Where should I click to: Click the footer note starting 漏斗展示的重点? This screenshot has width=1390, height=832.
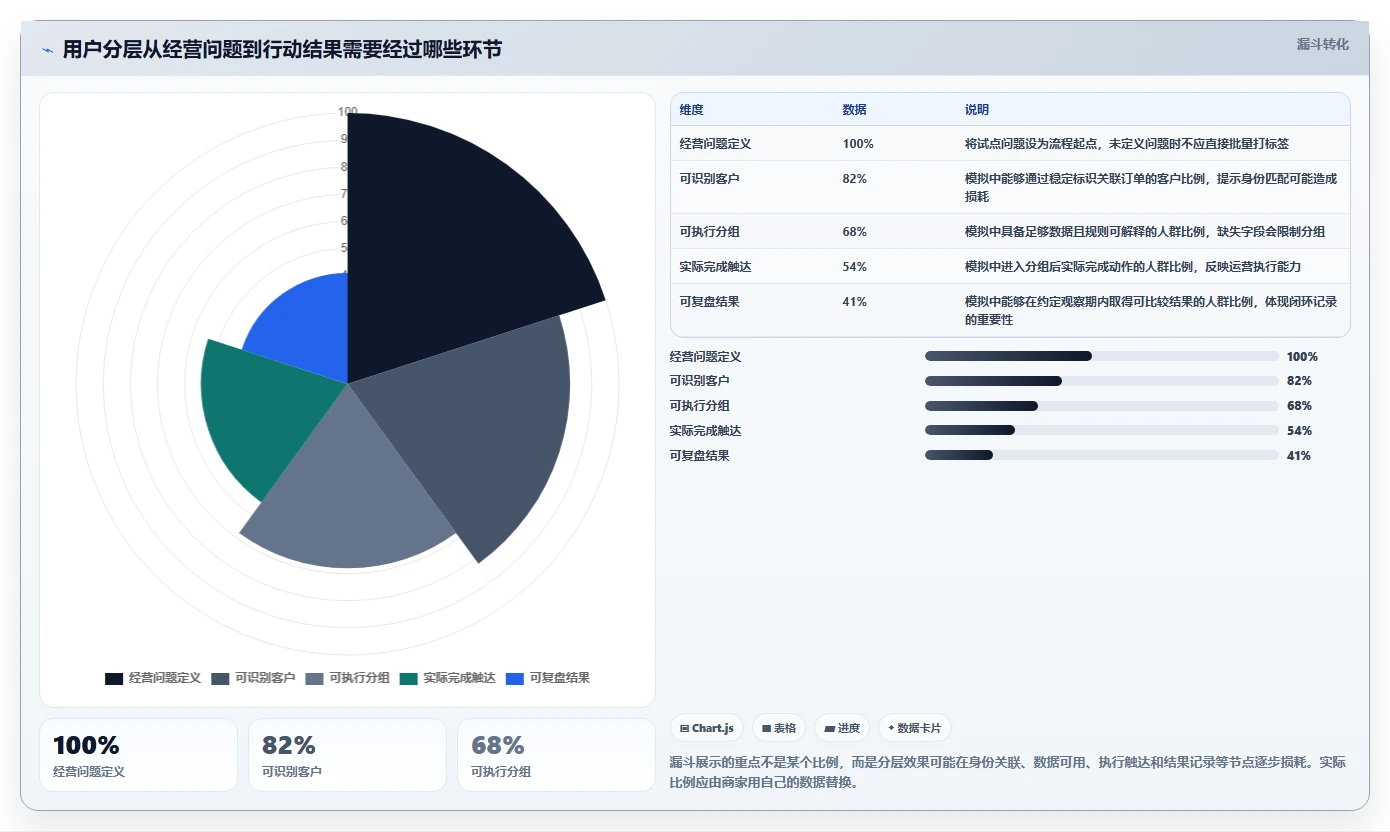(x=1008, y=772)
